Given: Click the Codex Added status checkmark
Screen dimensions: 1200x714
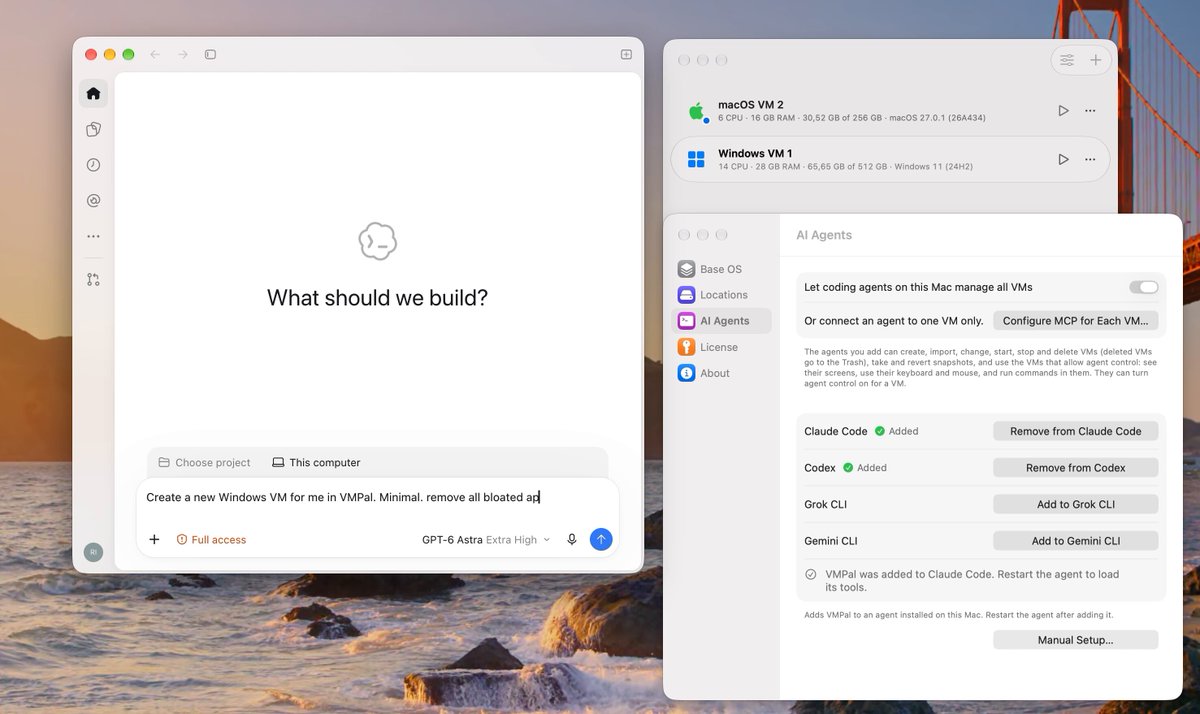Looking at the screenshot, I should [848, 467].
